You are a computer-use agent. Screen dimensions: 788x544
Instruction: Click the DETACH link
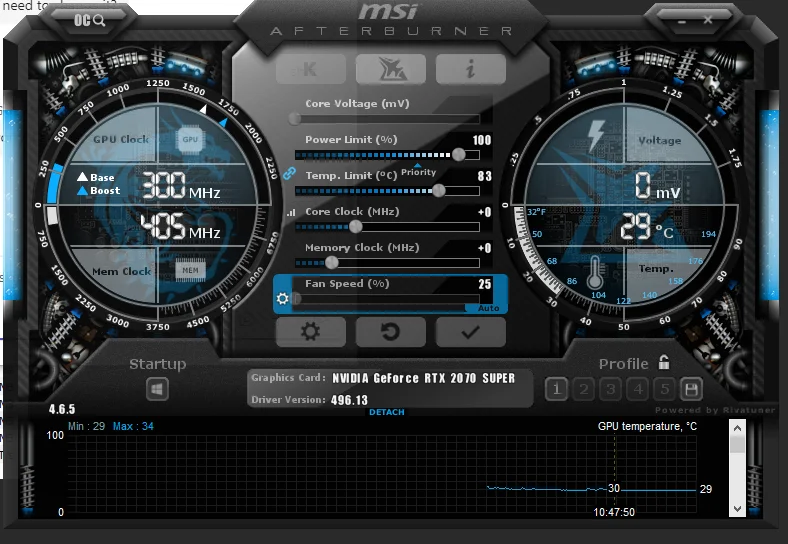point(386,412)
